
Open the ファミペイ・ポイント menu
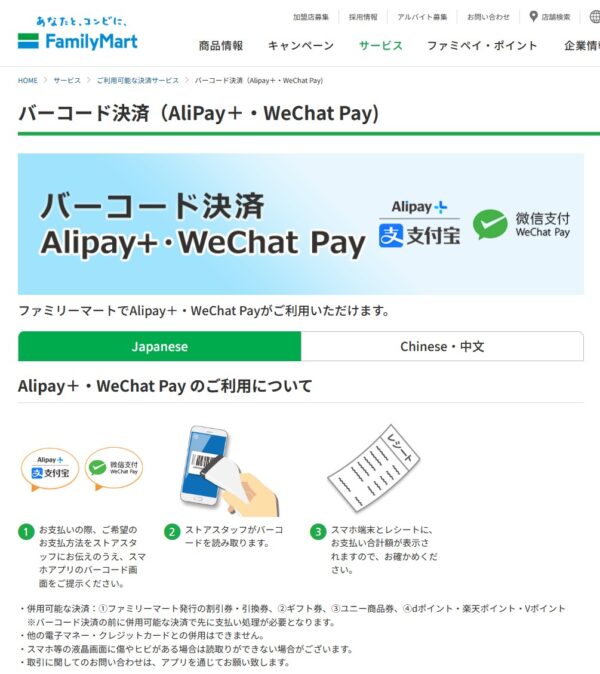click(482, 46)
